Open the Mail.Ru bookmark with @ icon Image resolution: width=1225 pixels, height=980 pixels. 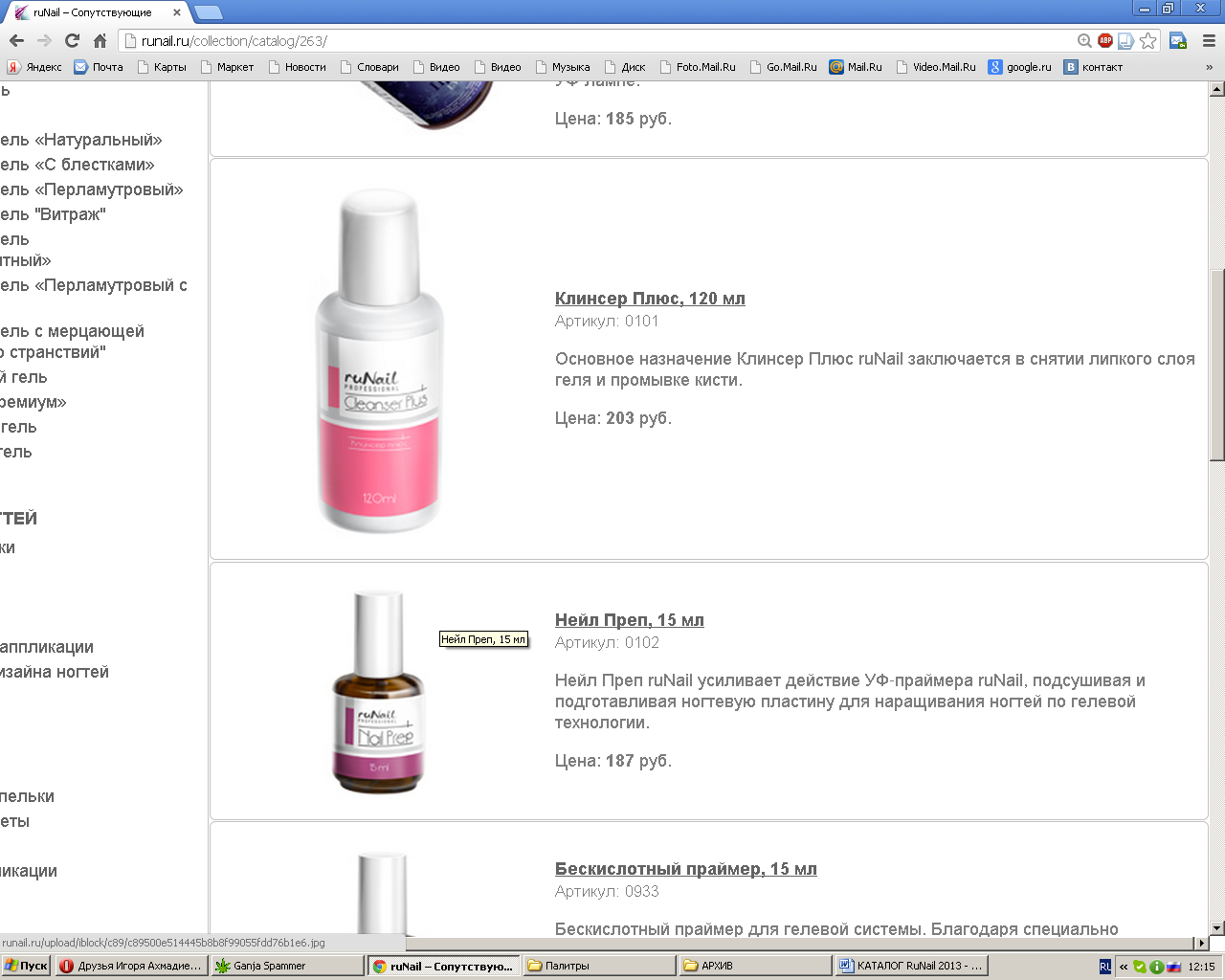click(856, 67)
